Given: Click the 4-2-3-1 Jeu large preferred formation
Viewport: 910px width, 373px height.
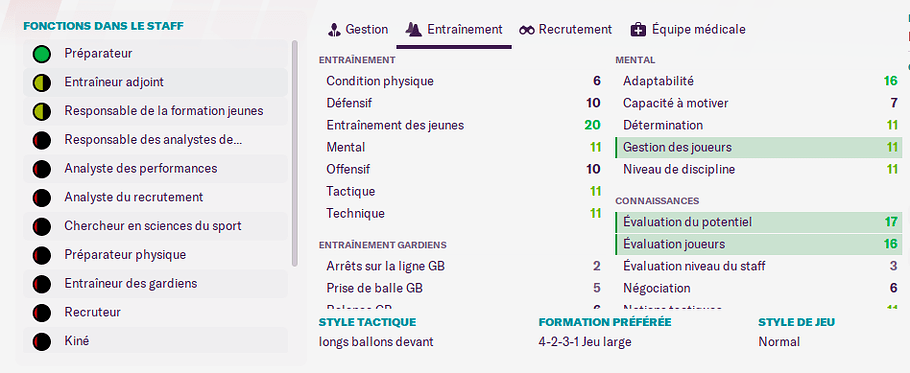Looking at the screenshot, I should (x=584, y=342).
